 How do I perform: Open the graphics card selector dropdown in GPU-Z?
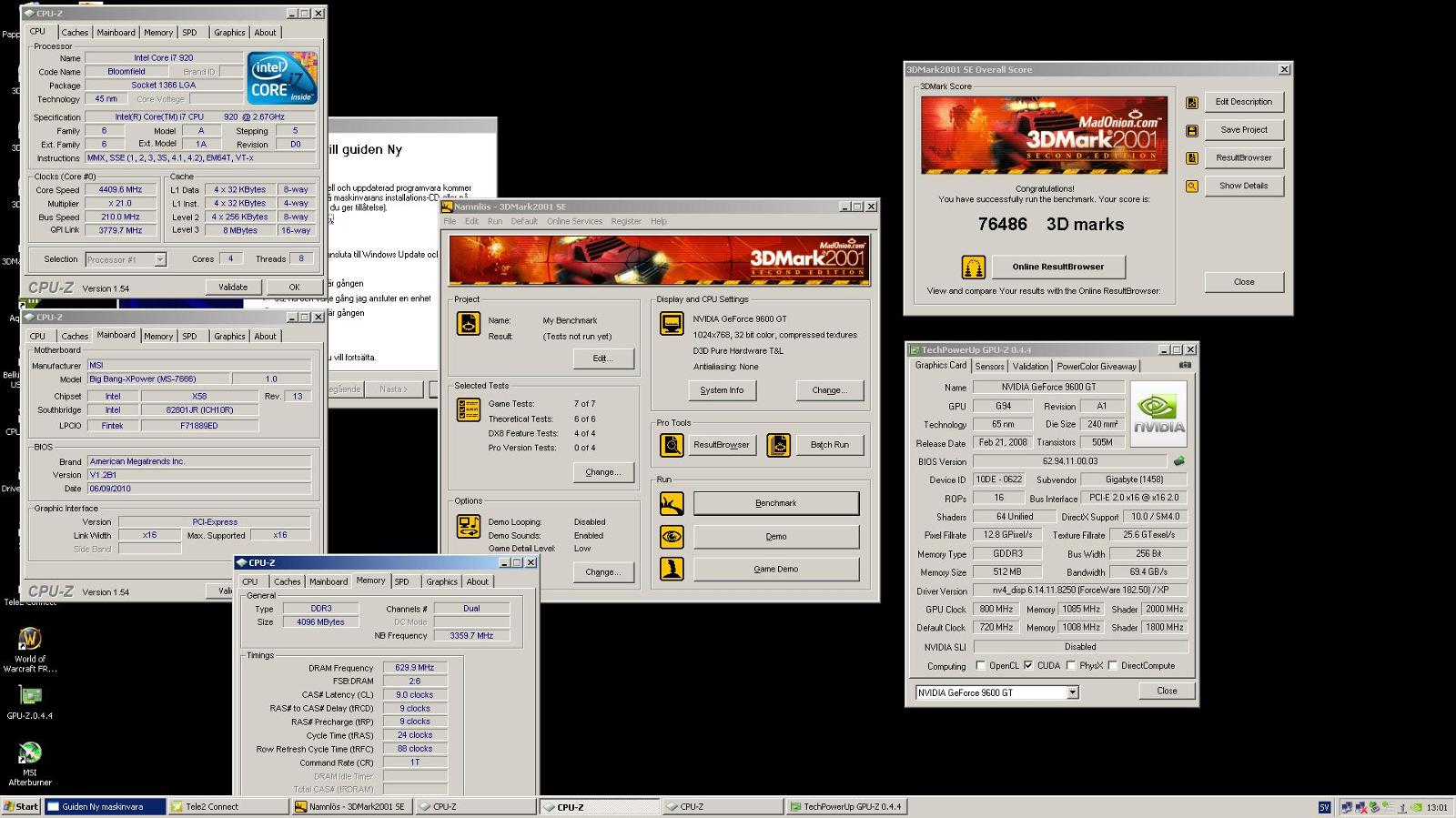click(x=1073, y=692)
